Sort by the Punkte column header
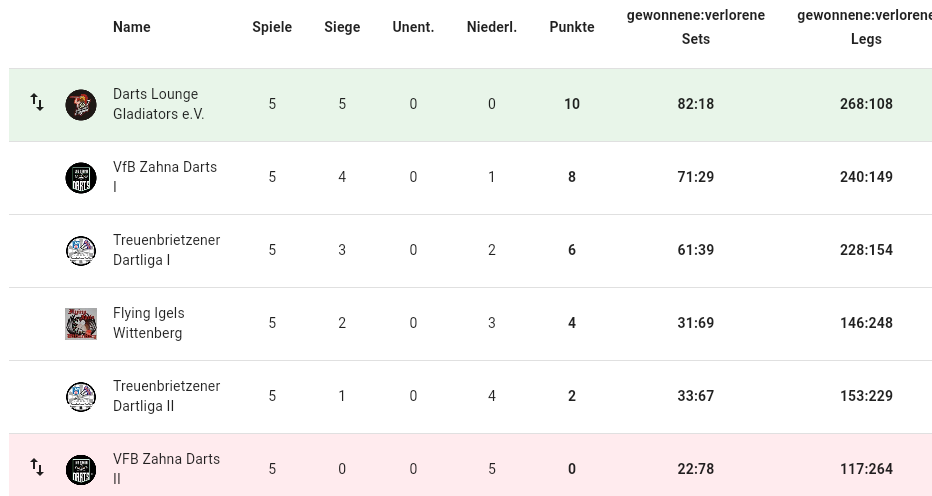Image resolution: width=932 pixels, height=496 pixels. pos(572,27)
